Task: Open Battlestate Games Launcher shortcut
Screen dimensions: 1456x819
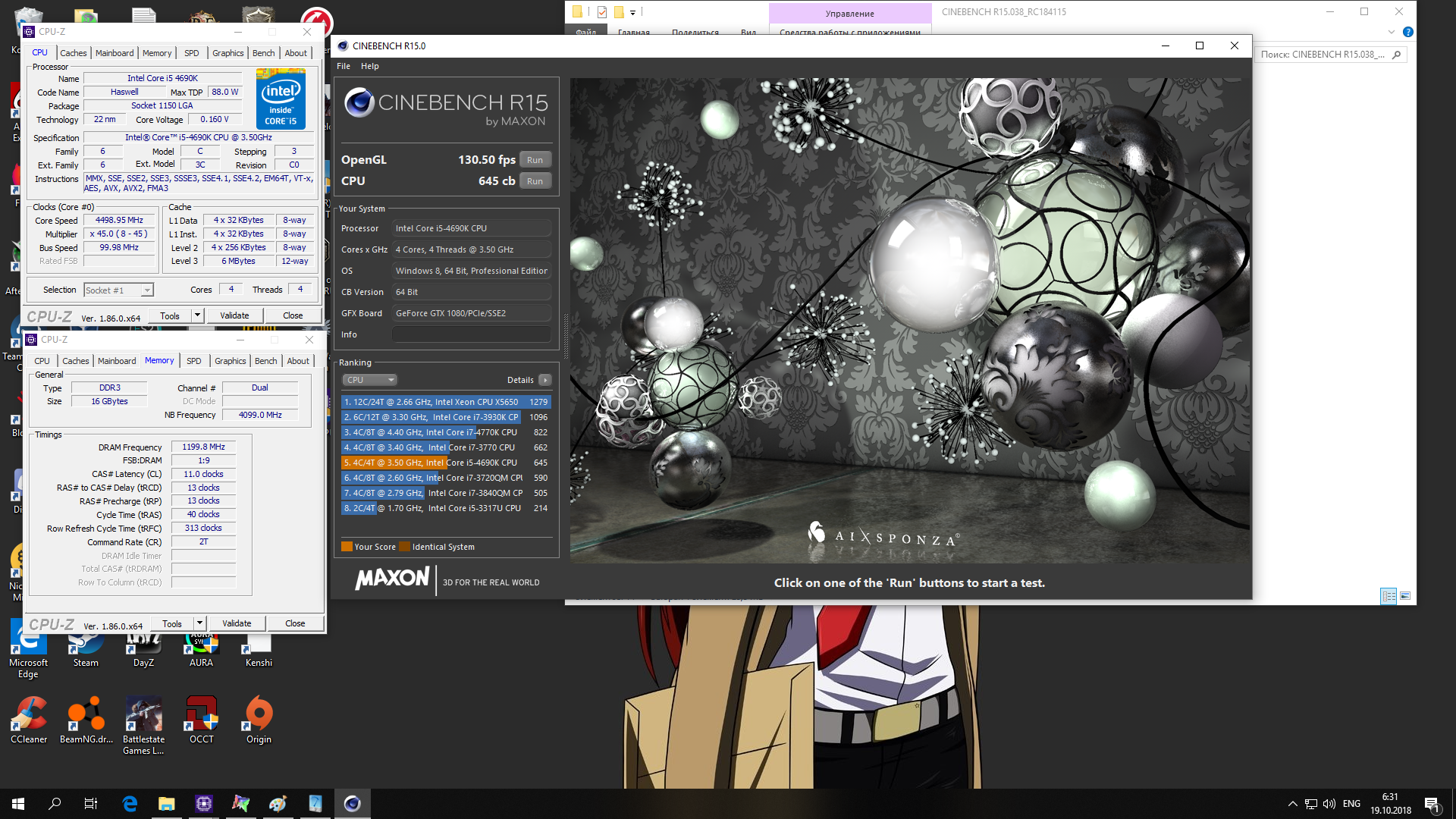Action: (x=143, y=726)
